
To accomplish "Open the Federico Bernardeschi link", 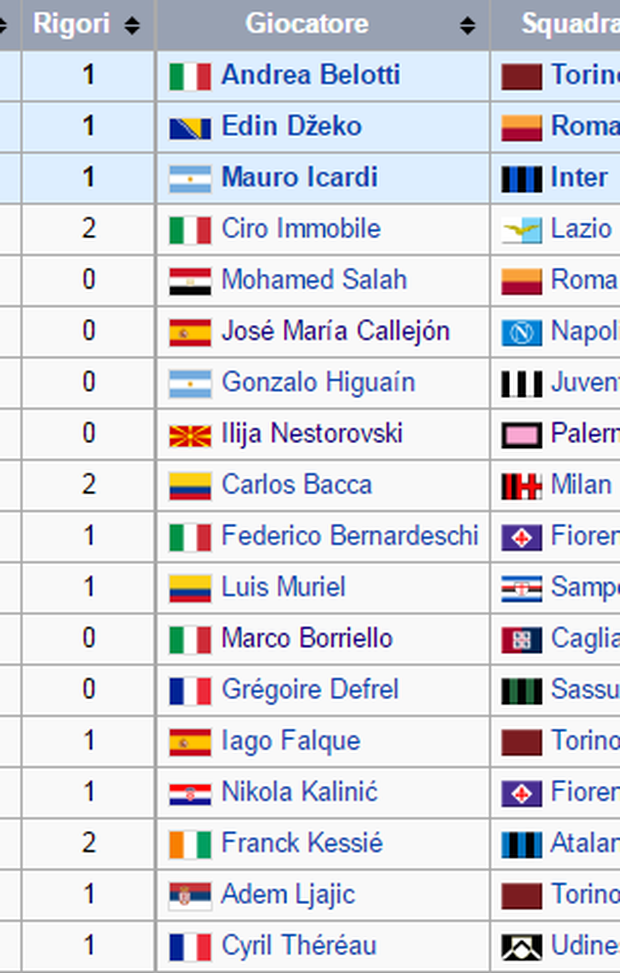I will coord(350,536).
